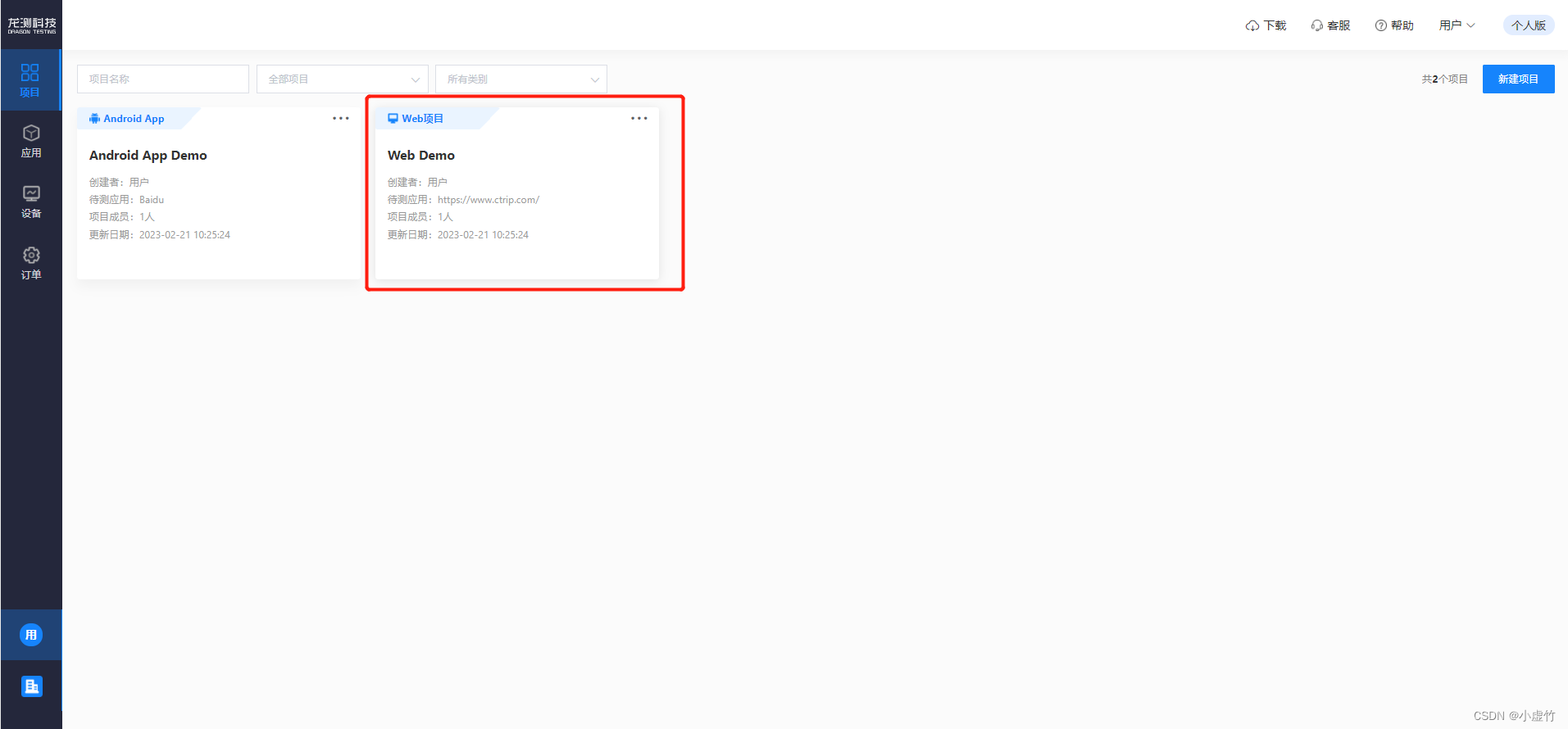Click 创建者: 用户 on Android card
The height and width of the screenshot is (729, 1568).
pyautogui.click(x=119, y=183)
